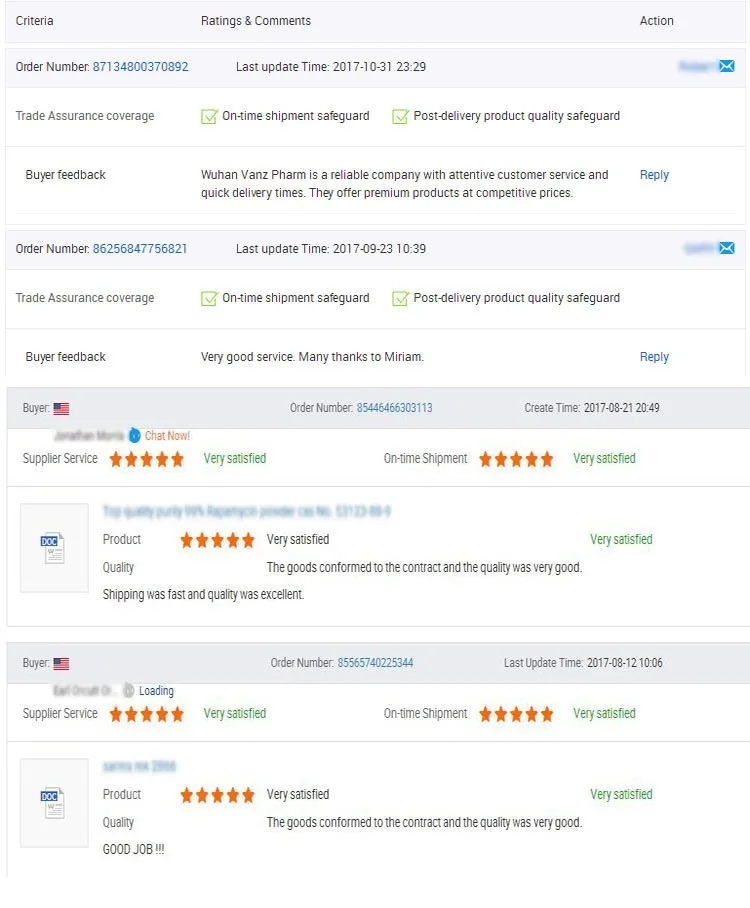Toggle second Post-delivery product quality safeguard checkbox
The width and height of the screenshot is (750, 908).
[400, 298]
